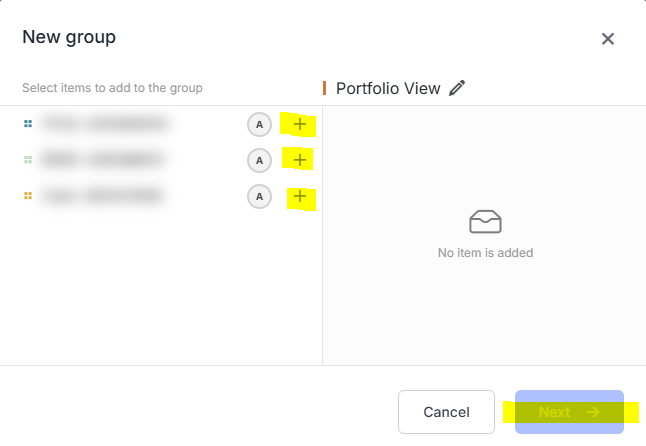Select the blurred item name beside the green grid
646x446 pixels.
pos(103,159)
